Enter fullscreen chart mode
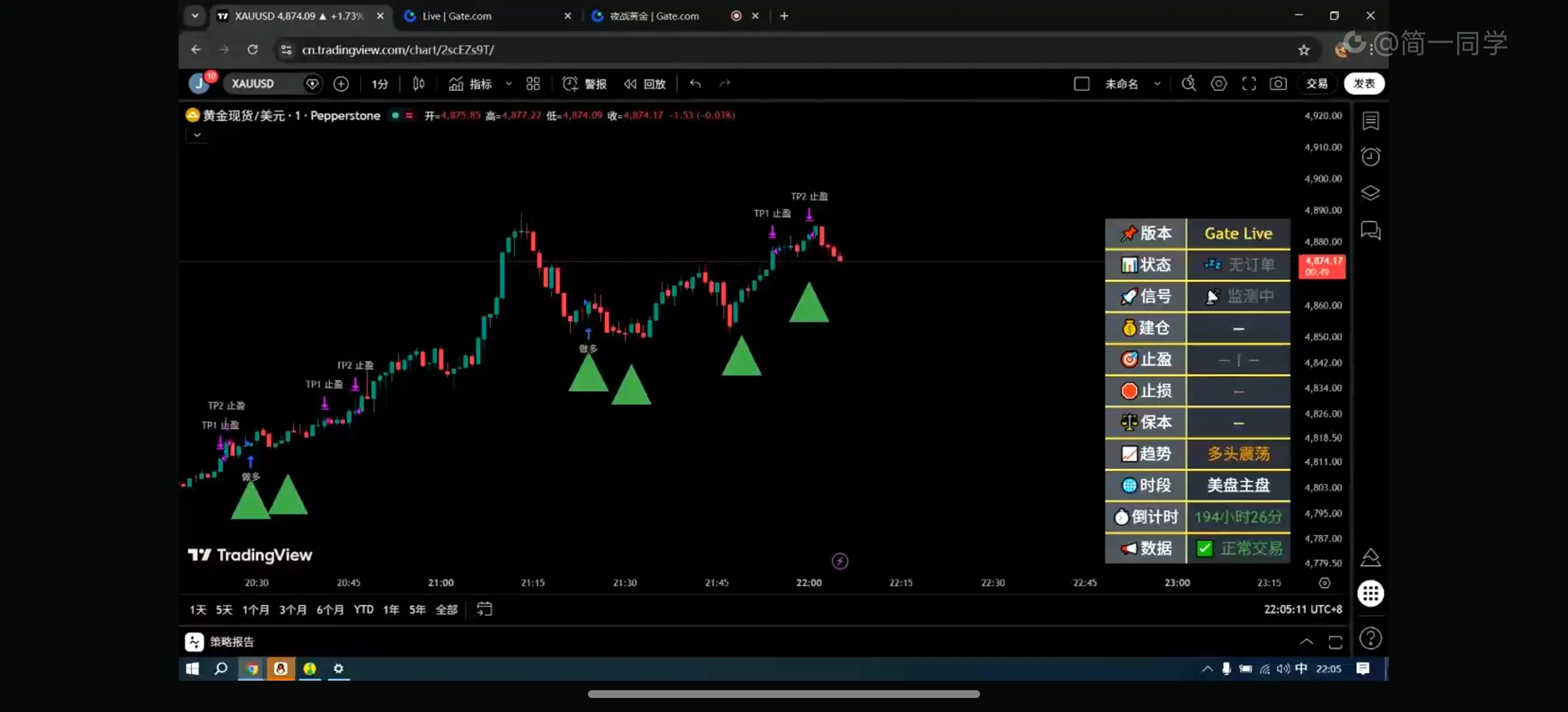The height and width of the screenshot is (712, 1568). [x=1248, y=84]
